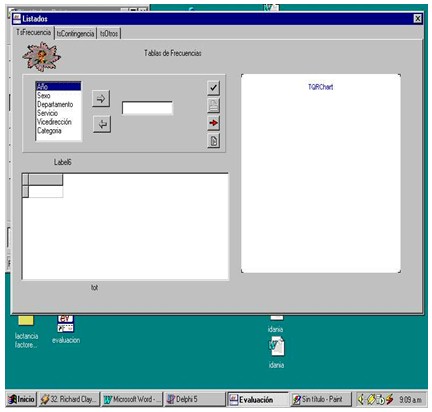Click the system tray clock

410,399
